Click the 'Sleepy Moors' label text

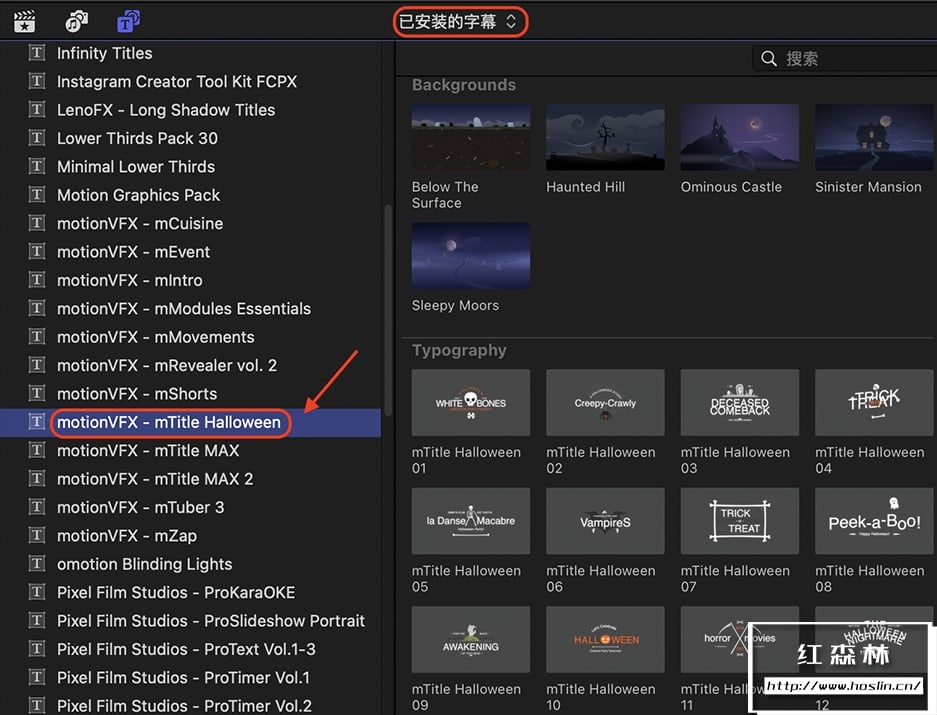[x=455, y=305]
